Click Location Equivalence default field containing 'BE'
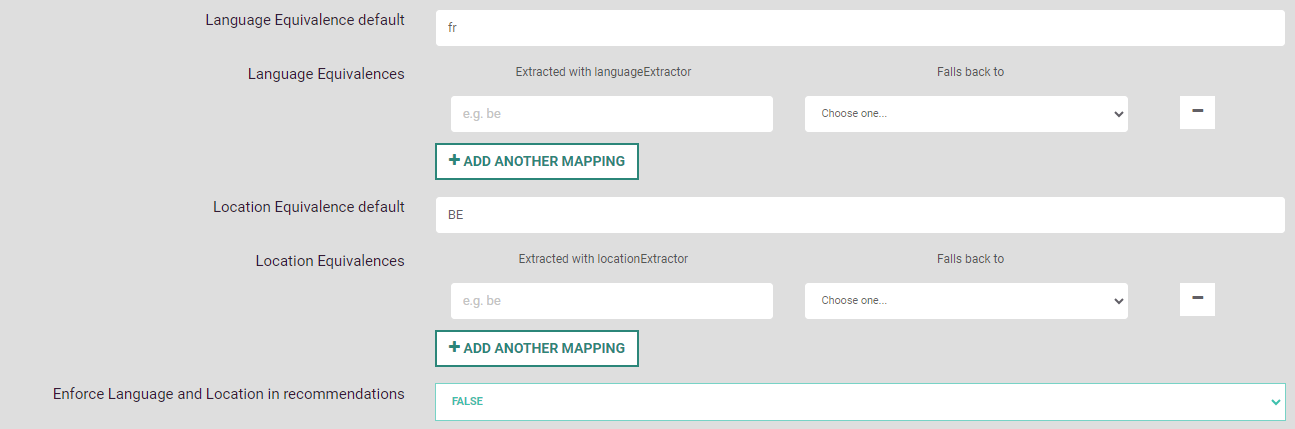Viewport: 1295px width, 429px height. [x=860, y=215]
